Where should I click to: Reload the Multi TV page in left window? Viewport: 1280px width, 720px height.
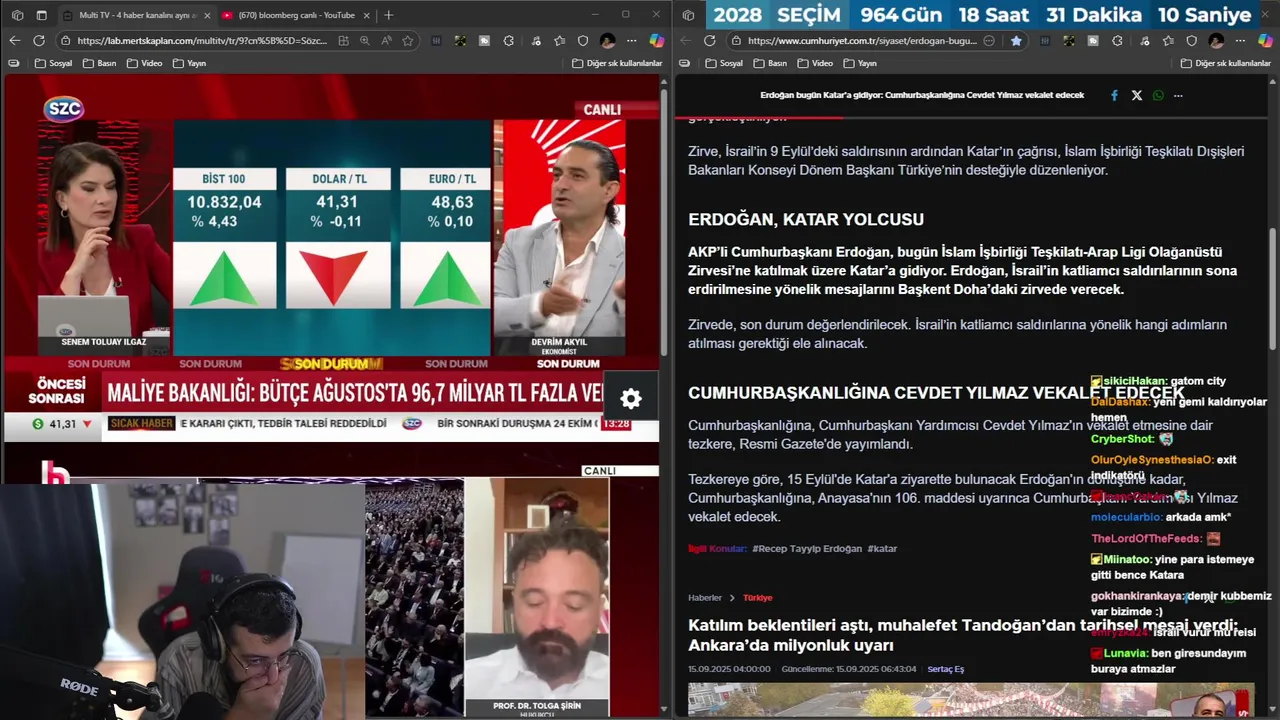coord(39,40)
